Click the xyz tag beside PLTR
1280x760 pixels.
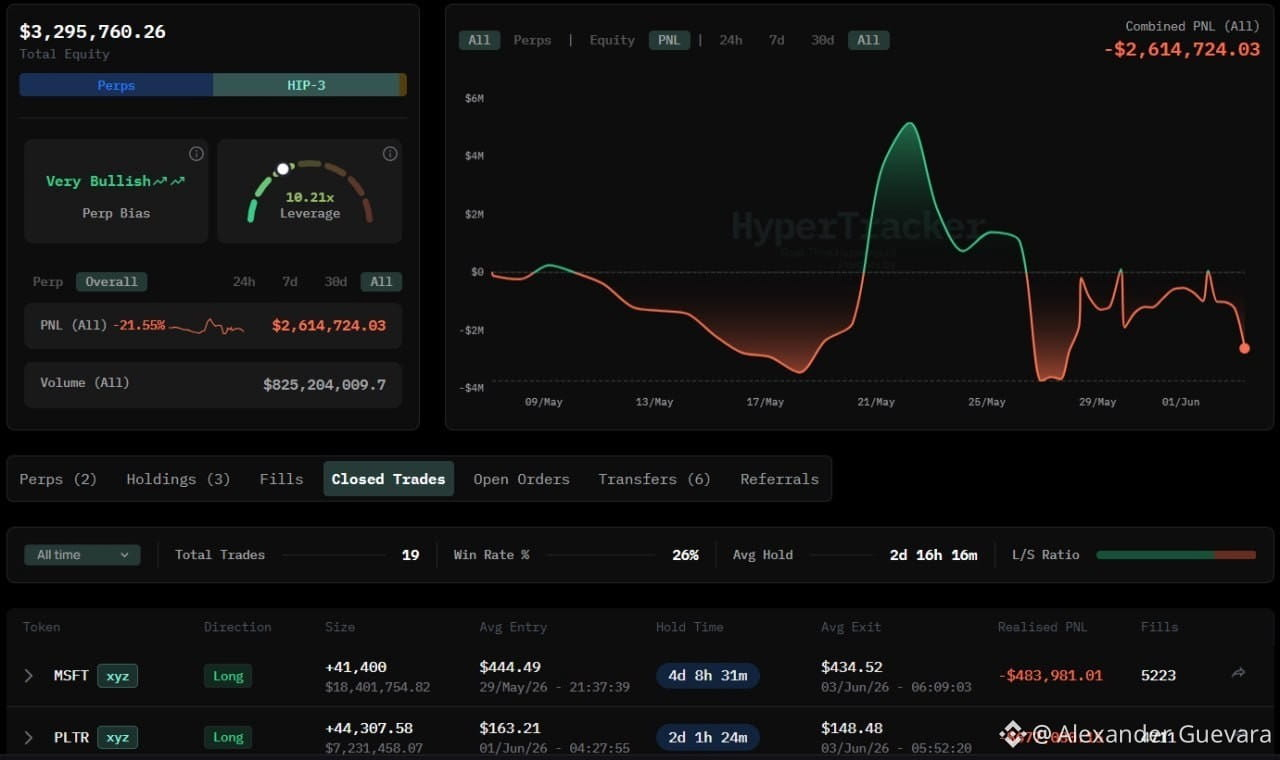[x=117, y=738]
